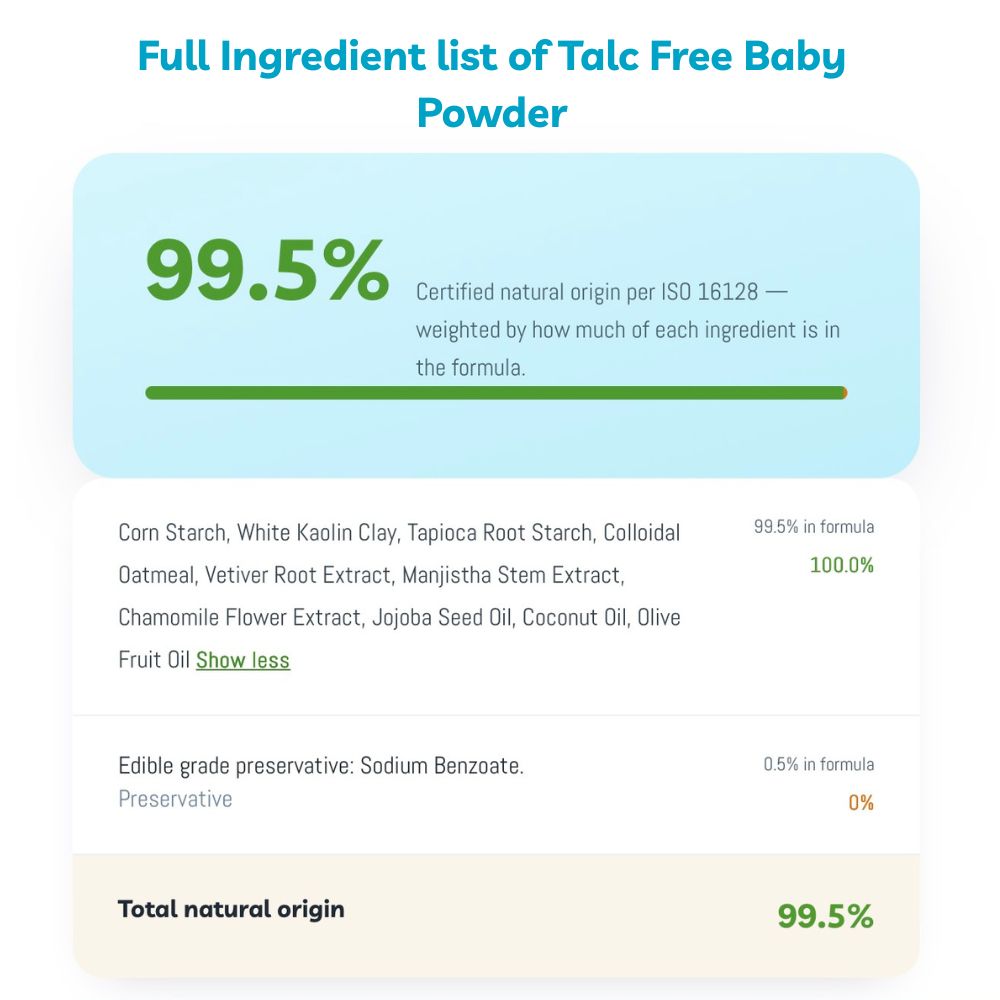1000x1000 pixels.
Task: Click the 0.5% in formula label
Action: tap(819, 764)
